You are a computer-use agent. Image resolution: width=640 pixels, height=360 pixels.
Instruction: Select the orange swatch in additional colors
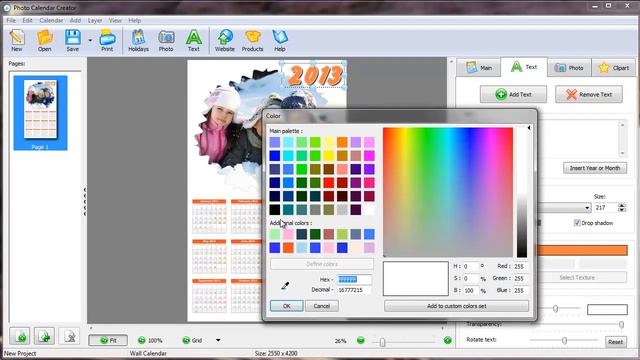(x=288, y=247)
